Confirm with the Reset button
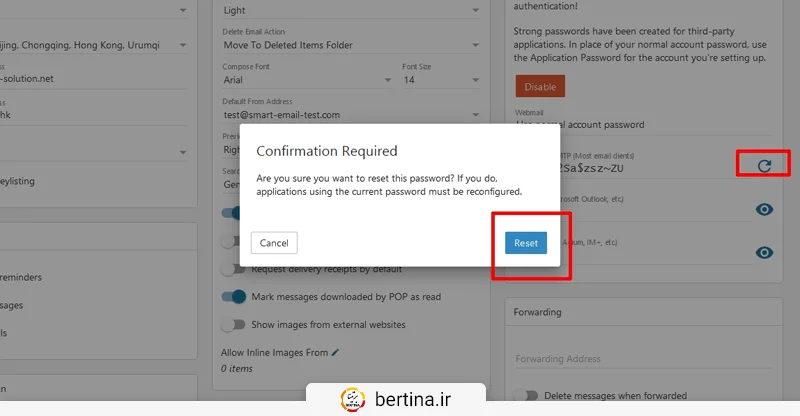The image size is (800, 416). coord(525,243)
